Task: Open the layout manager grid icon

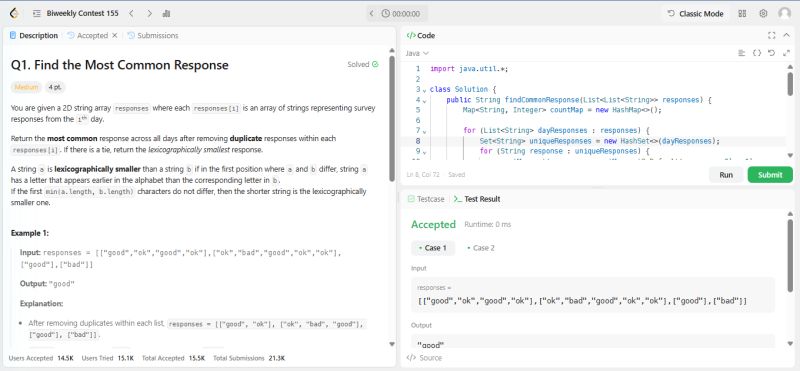Action: 742,14
